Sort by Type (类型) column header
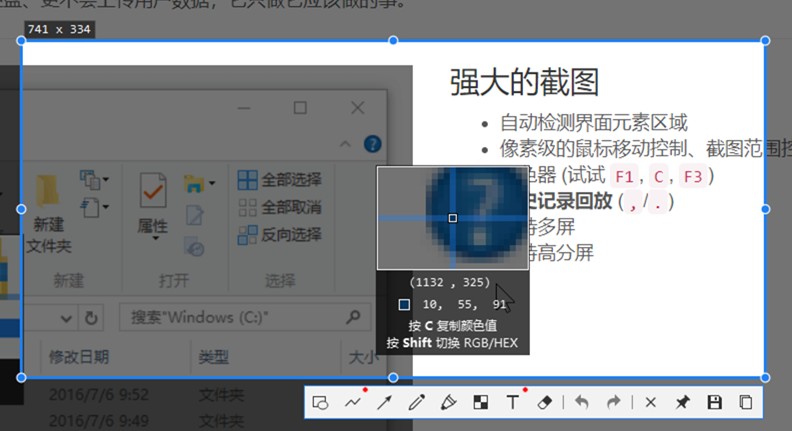 (214, 357)
